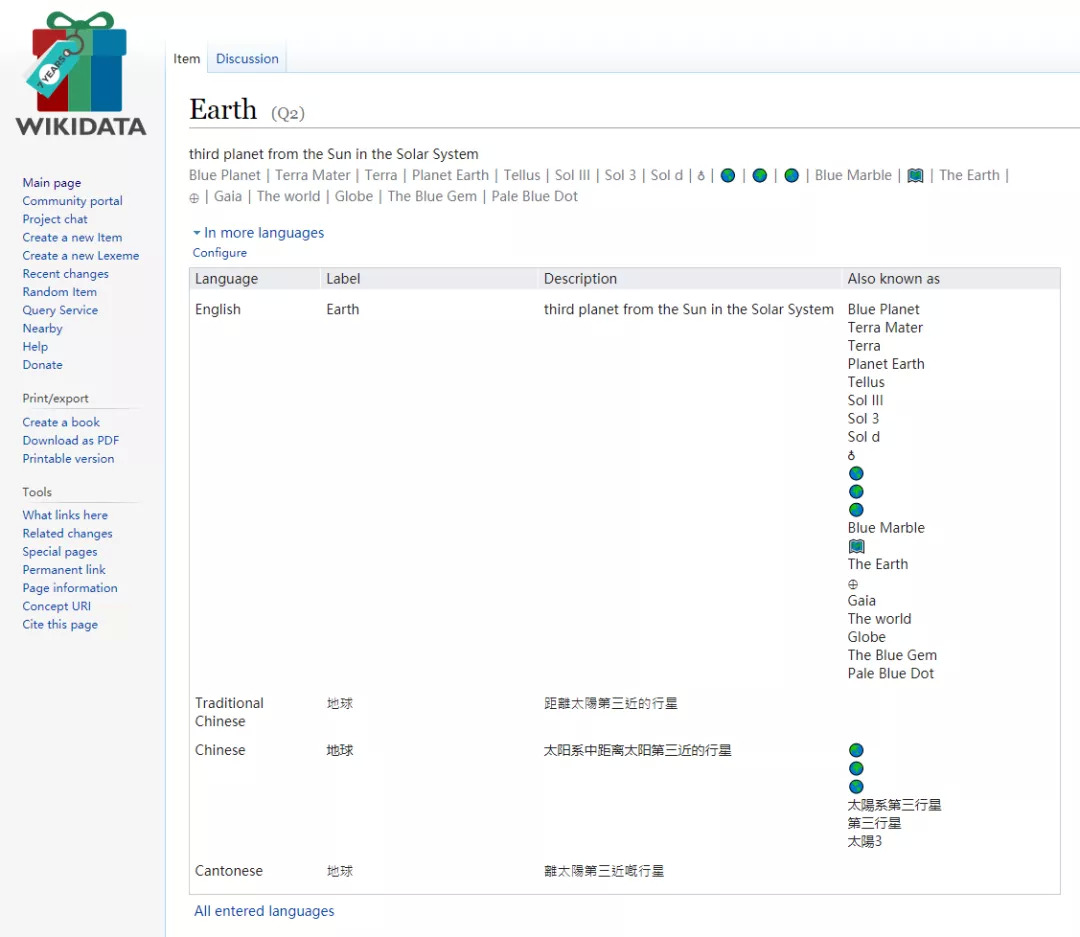Go to Random Item

tap(60, 292)
